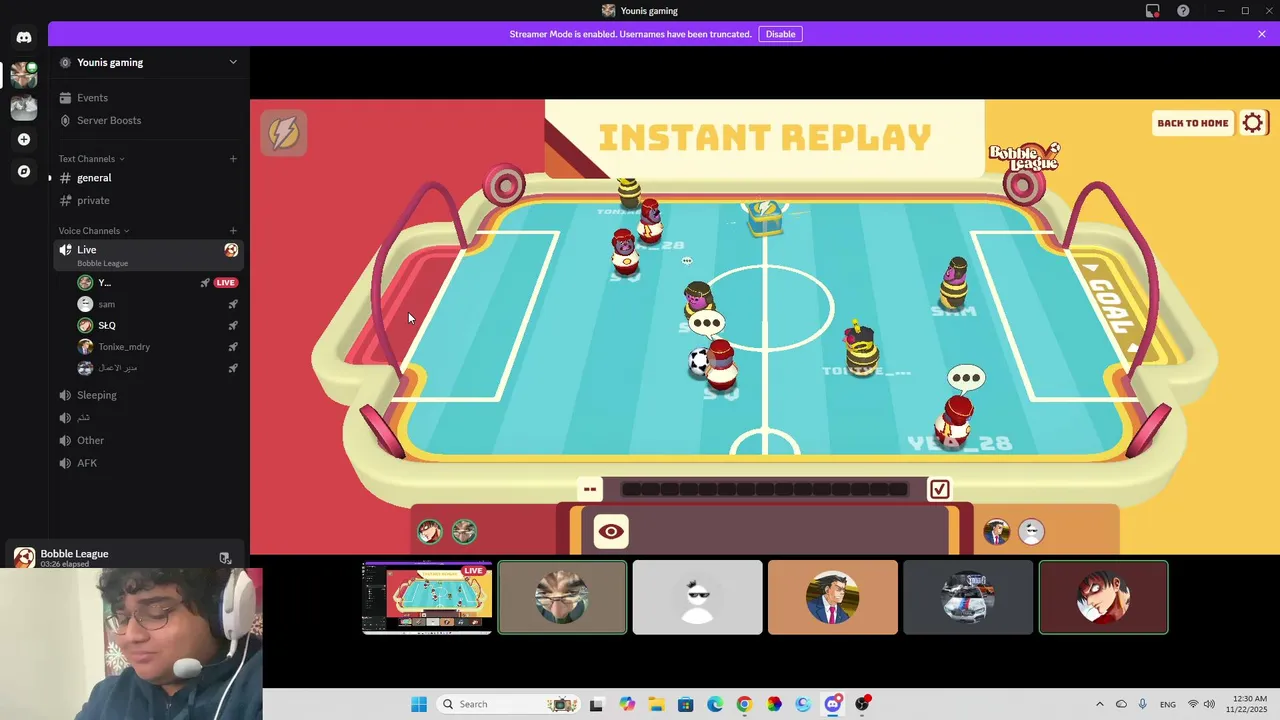Click the move timeline bar
The image size is (1280, 720).
765,489
